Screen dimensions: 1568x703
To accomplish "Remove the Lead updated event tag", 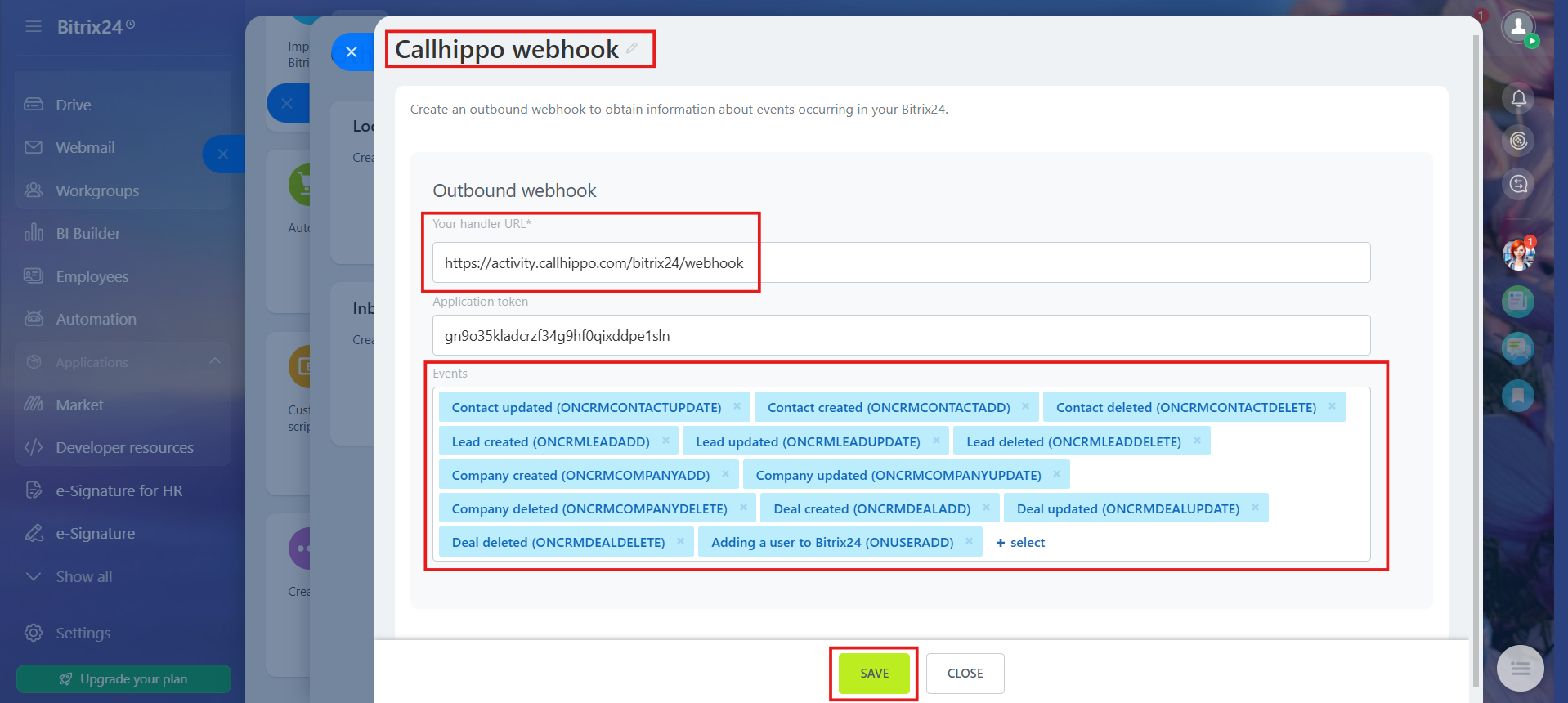I will 936,441.
